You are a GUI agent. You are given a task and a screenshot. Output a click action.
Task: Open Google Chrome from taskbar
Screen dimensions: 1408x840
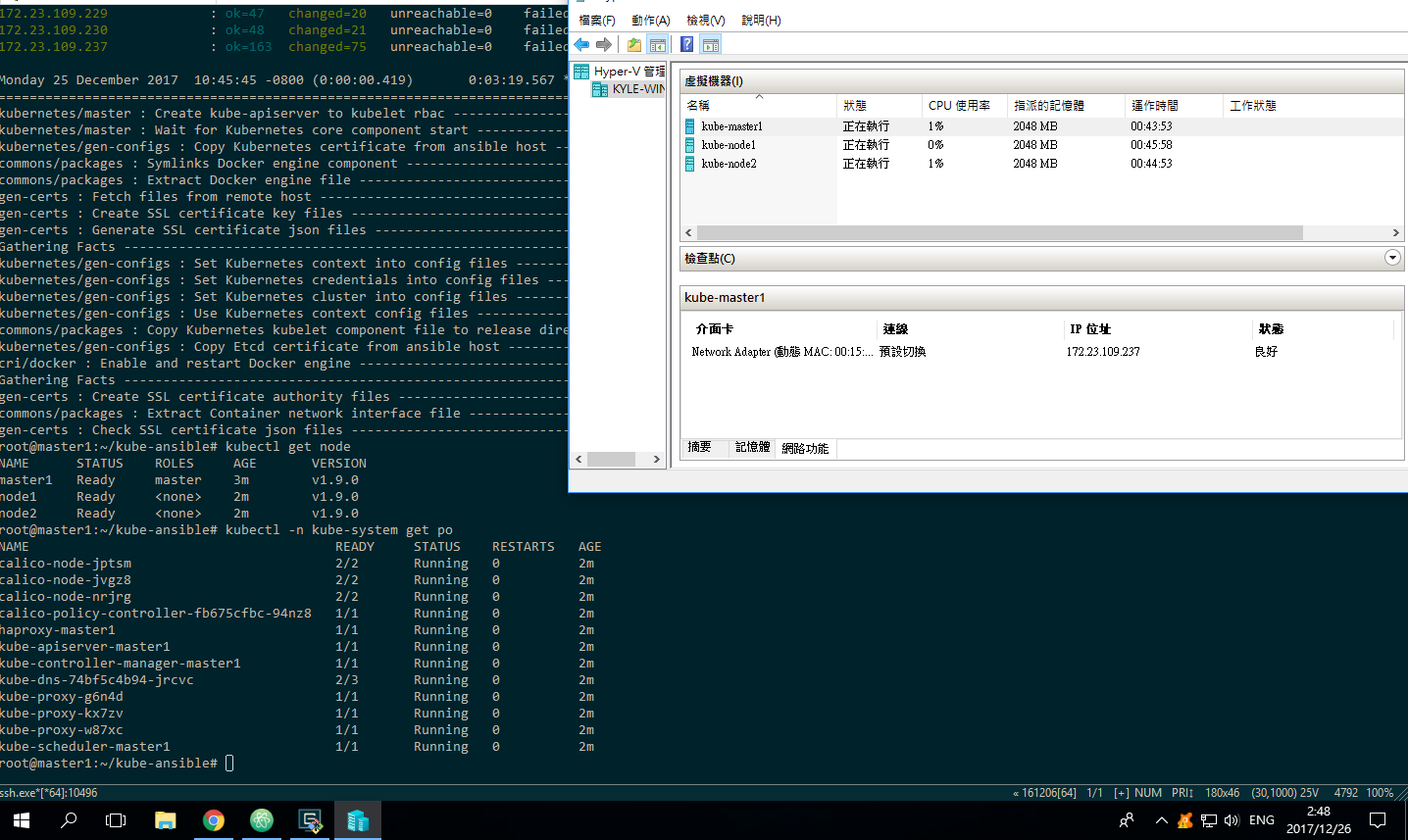pos(213,820)
